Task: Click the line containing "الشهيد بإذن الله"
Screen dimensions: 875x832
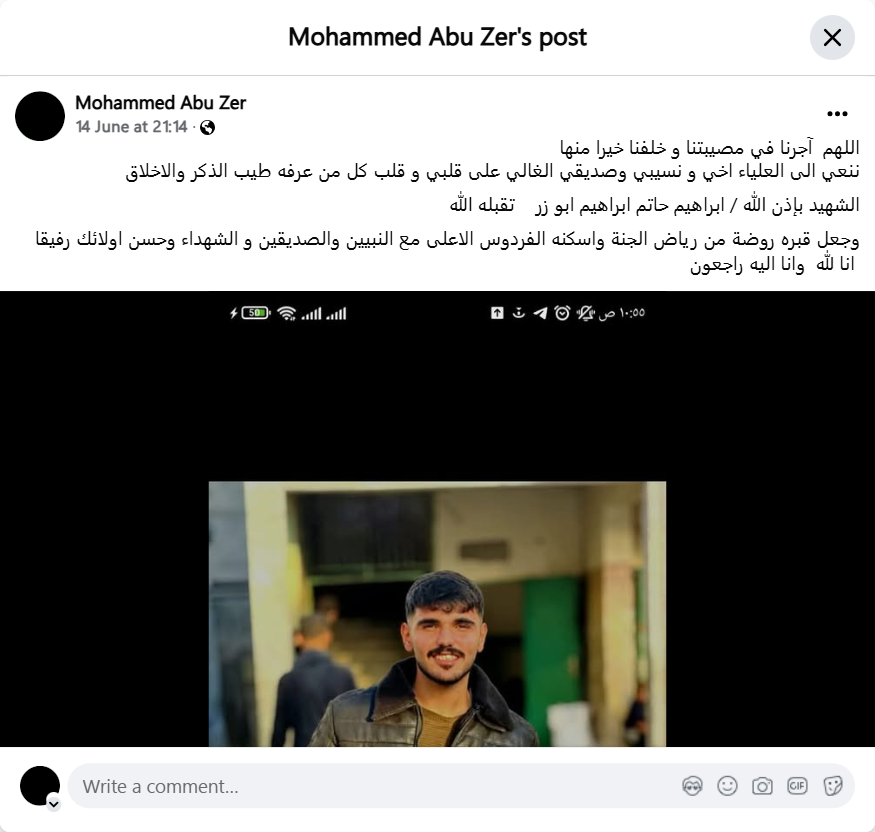Action: coord(654,206)
